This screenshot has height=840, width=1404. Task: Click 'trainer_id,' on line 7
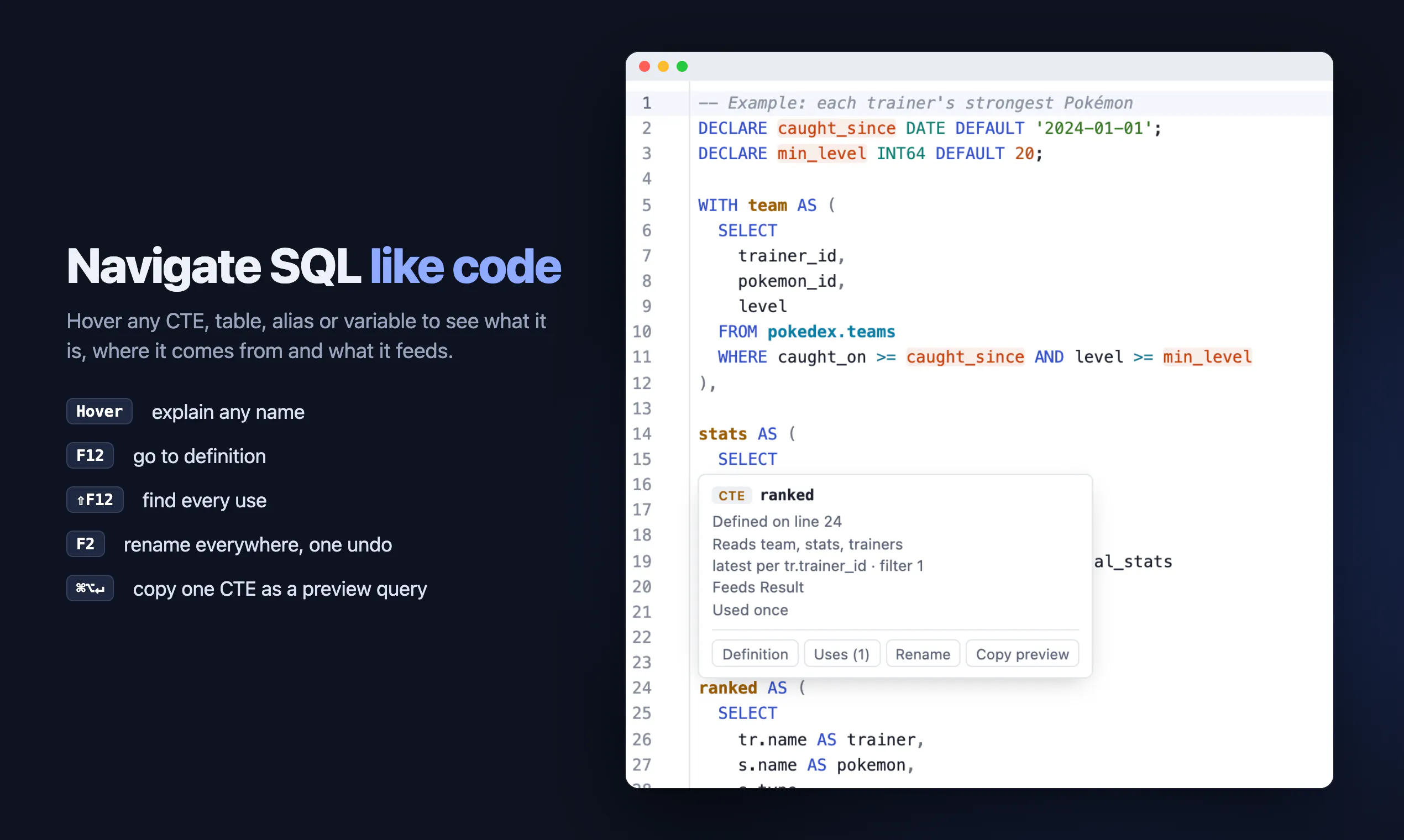click(792, 256)
